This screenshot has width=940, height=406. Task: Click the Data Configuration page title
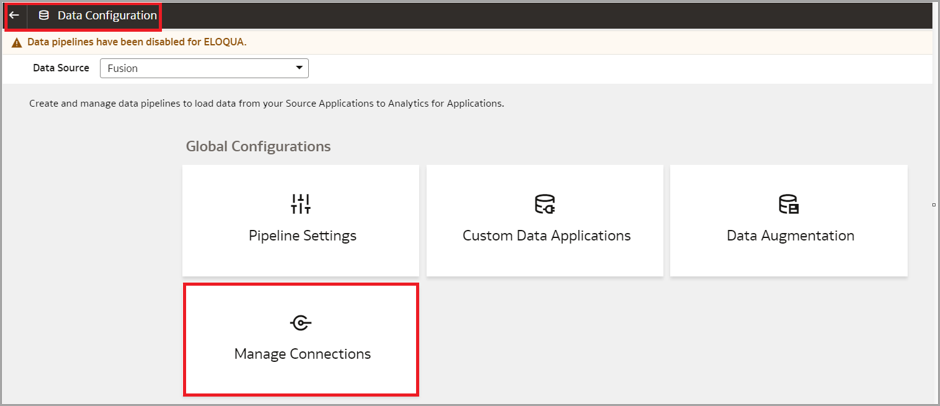pos(107,15)
